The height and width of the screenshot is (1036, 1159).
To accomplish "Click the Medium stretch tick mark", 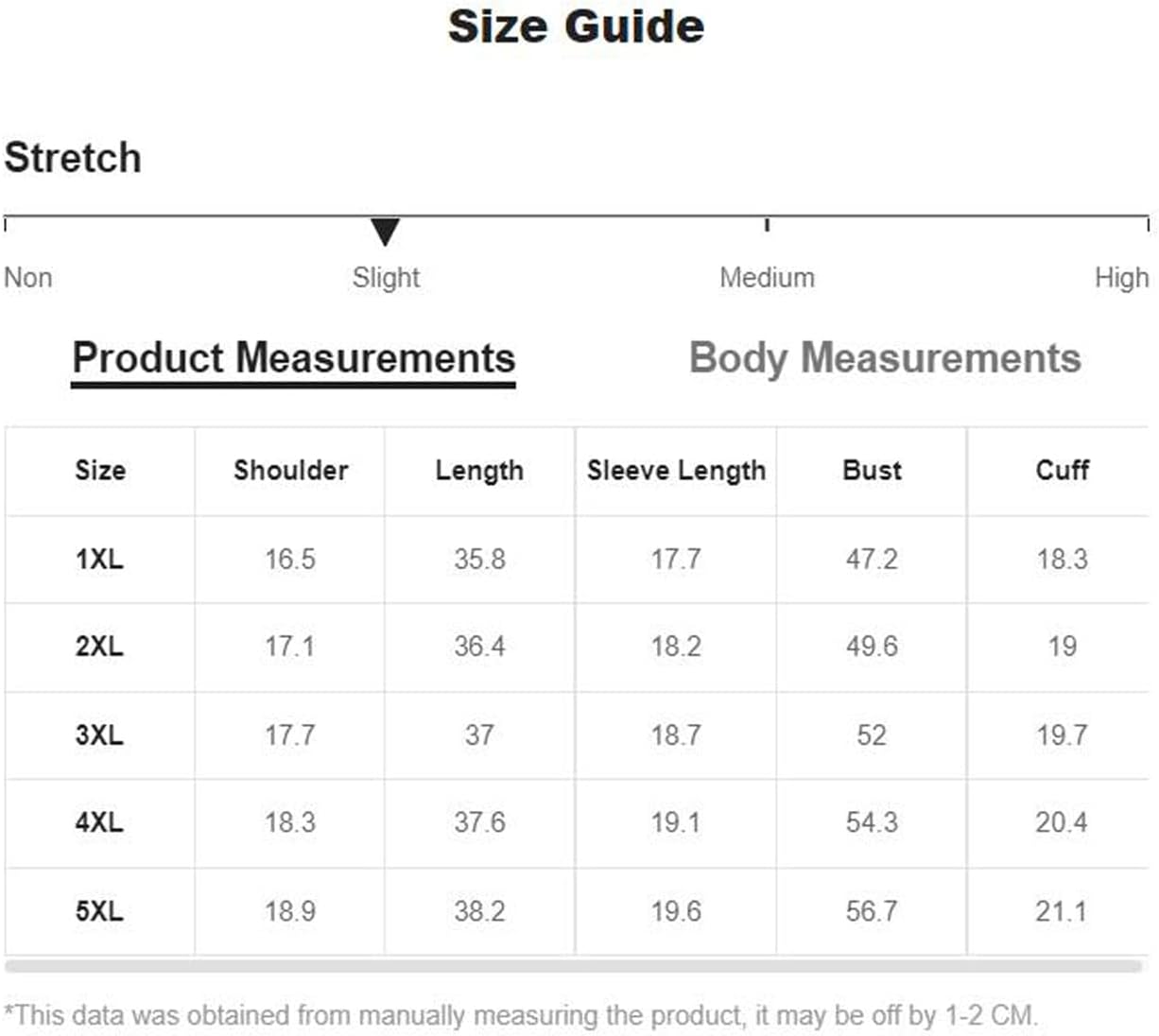I will (x=767, y=225).
